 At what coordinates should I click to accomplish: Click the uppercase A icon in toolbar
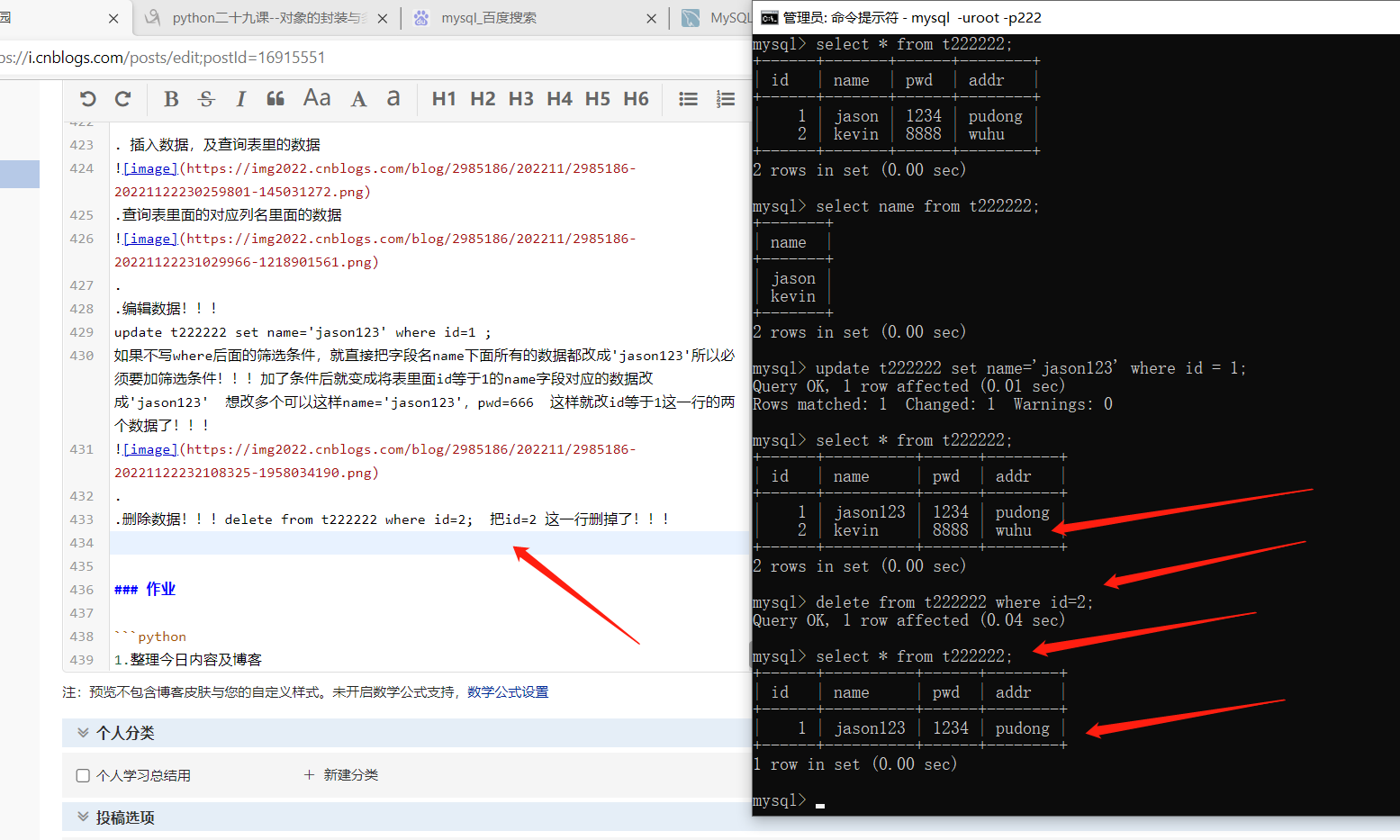pyautogui.click(x=358, y=99)
